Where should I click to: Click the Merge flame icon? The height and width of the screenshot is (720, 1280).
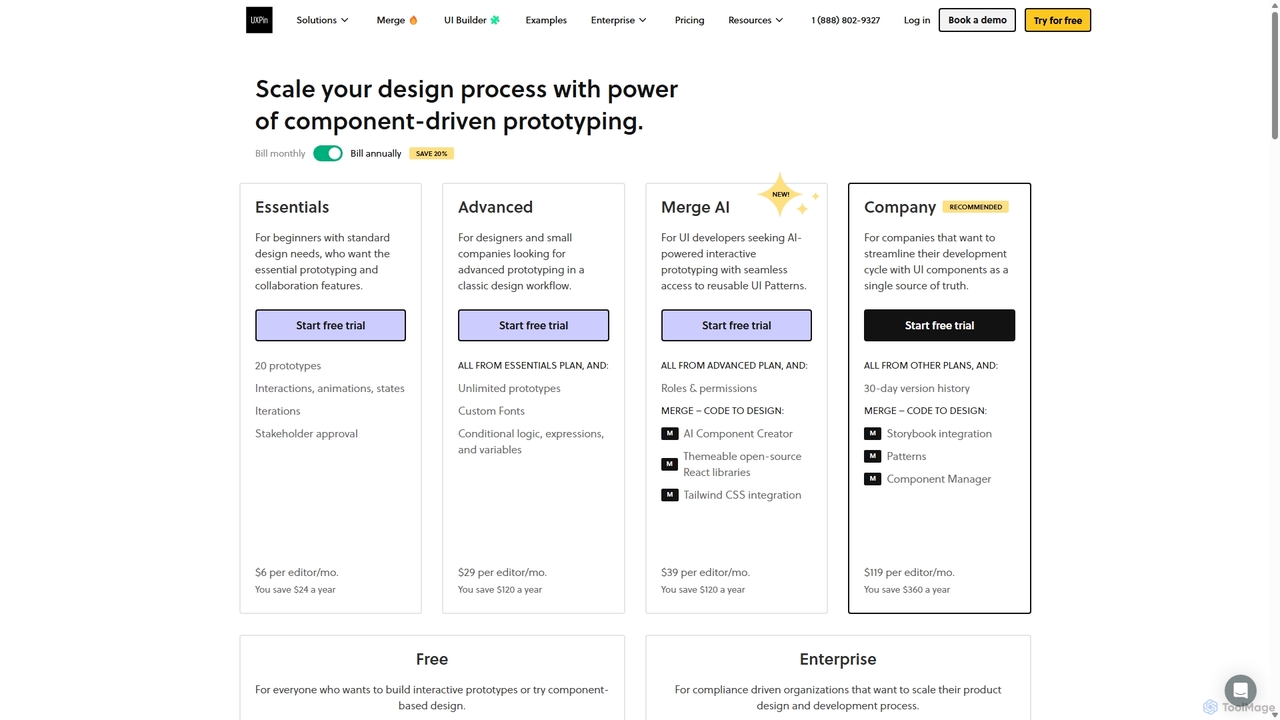pyautogui.click(x=414, y=20)
